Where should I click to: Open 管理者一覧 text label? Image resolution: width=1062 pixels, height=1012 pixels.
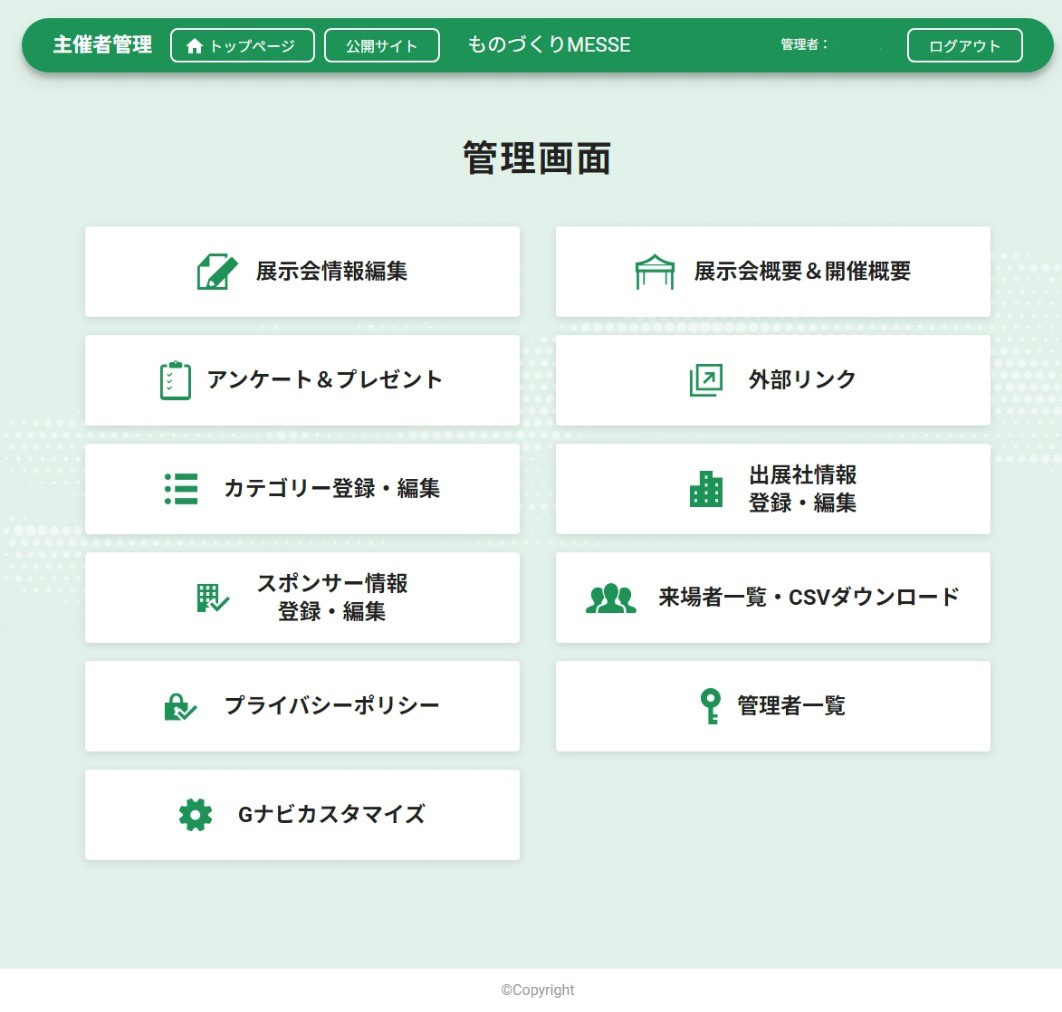pyautogui.click(x=792, y=705)
